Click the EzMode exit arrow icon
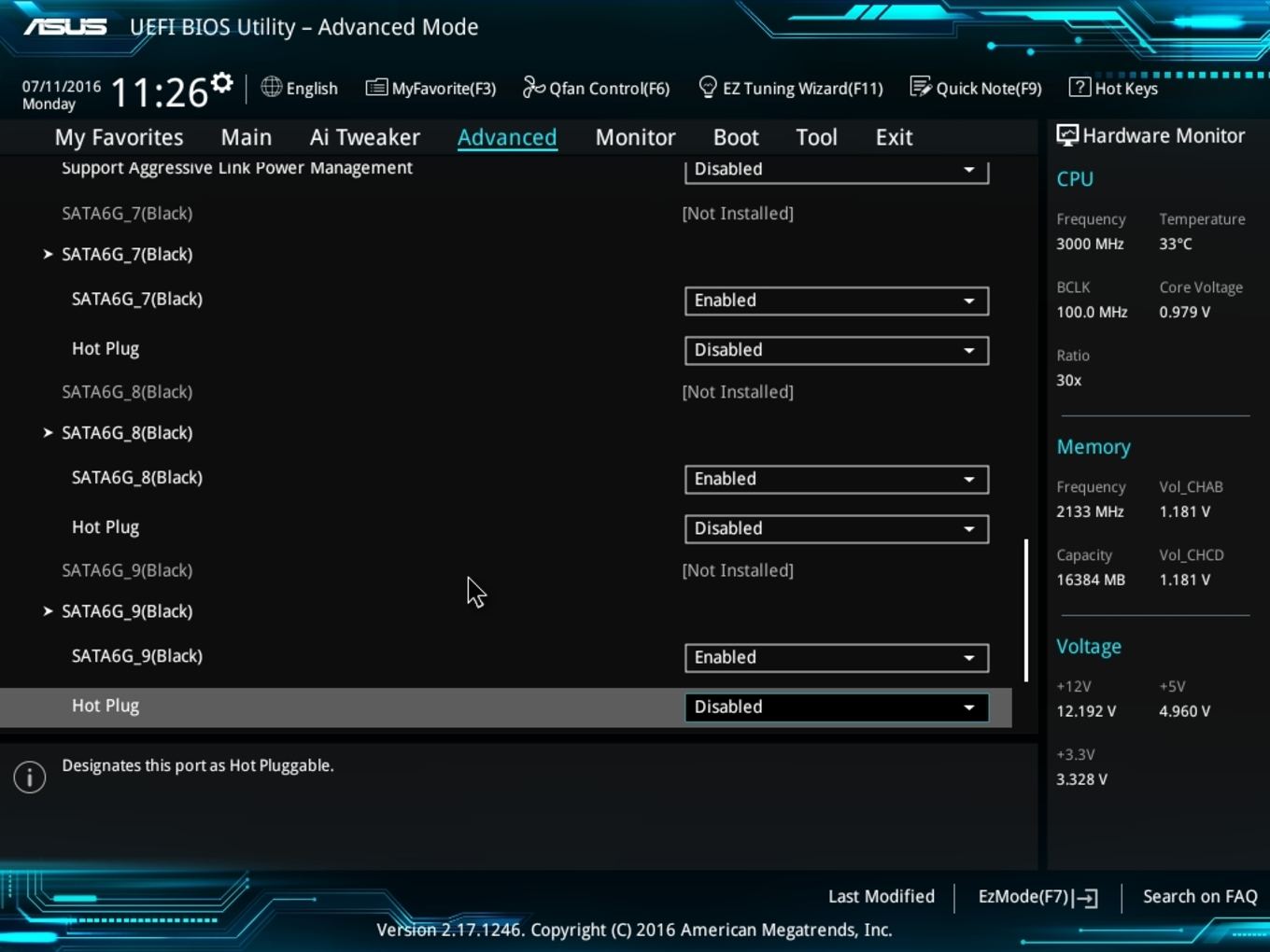The width and height of the screenshot is (1270, 952). pos(1085,898)
